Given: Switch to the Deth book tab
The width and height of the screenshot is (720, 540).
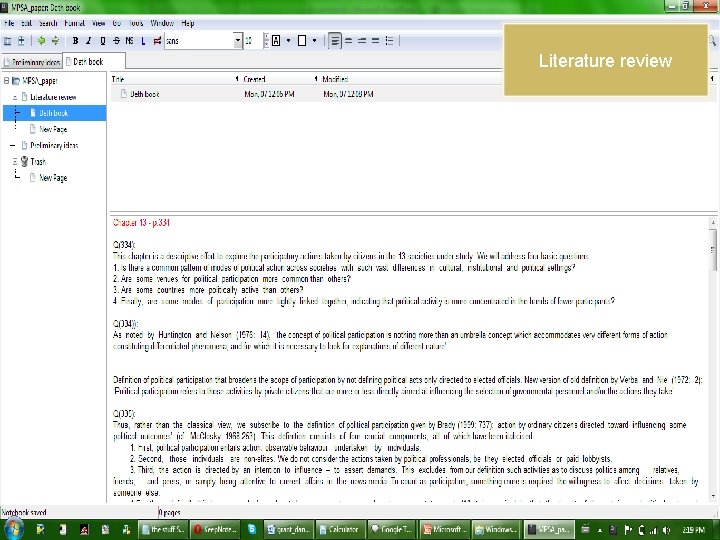Looking at the screenshot, I should (x=94, y=61).
